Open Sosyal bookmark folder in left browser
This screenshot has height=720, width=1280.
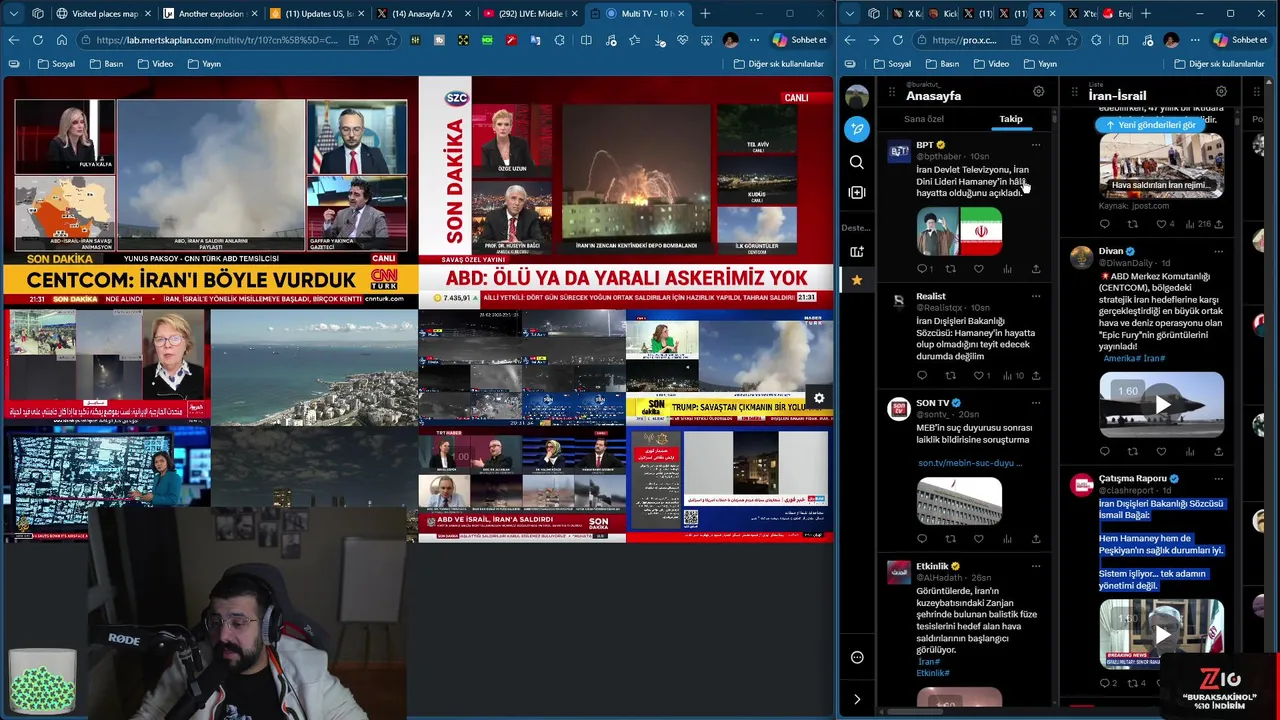[x=56, y=64]
